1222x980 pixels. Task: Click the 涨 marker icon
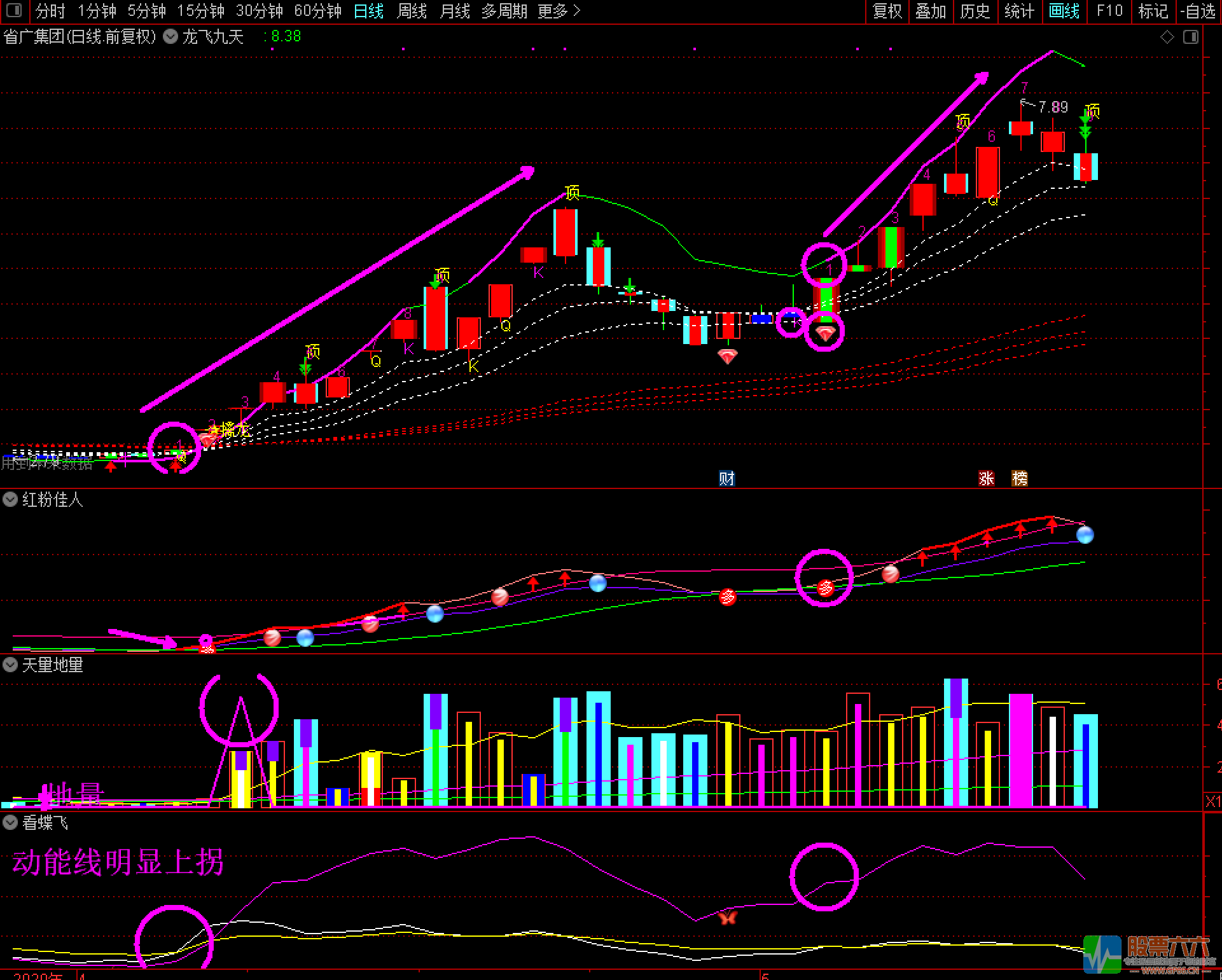coord(986,478)
